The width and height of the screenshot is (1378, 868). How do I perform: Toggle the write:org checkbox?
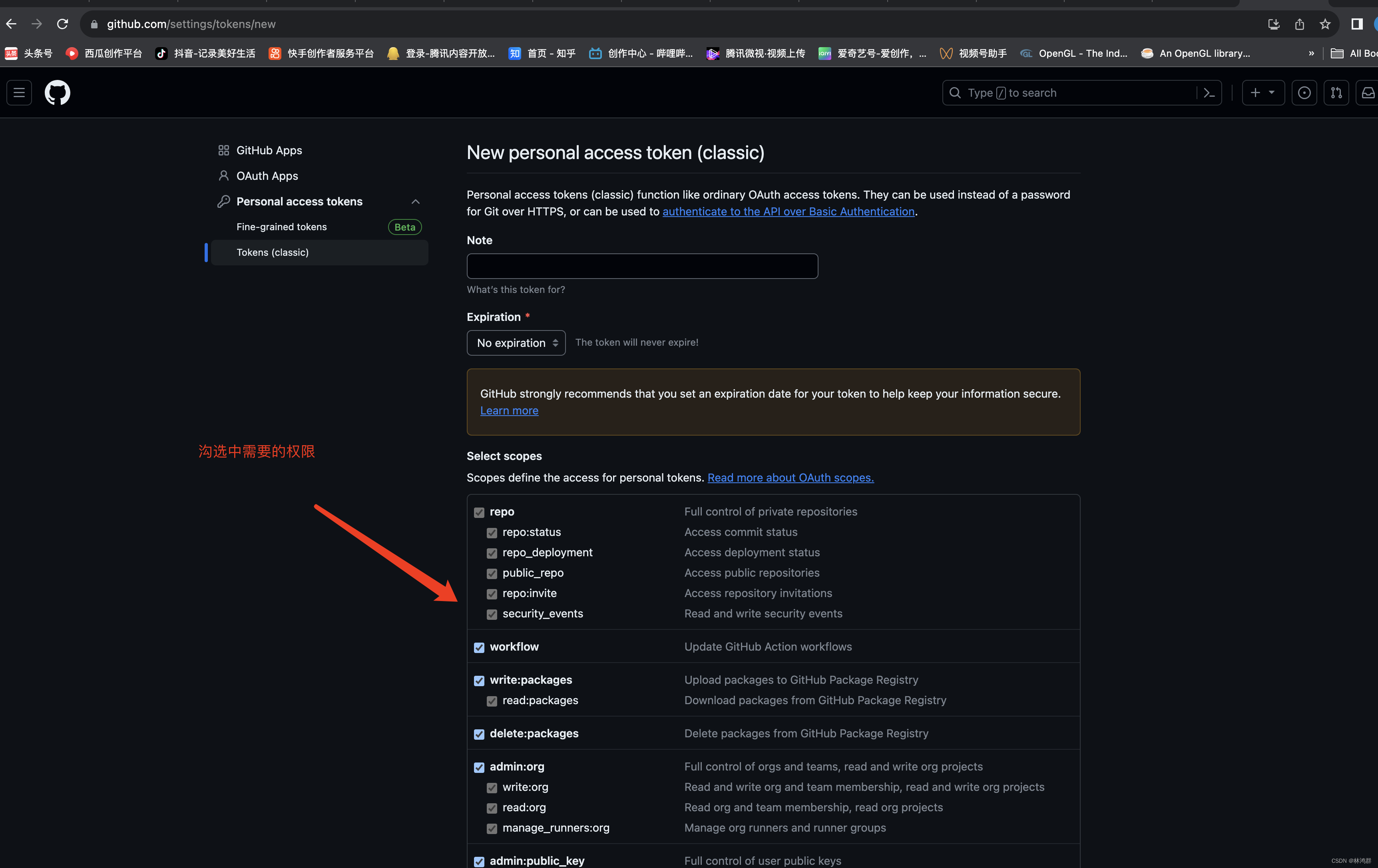(492, 788)
